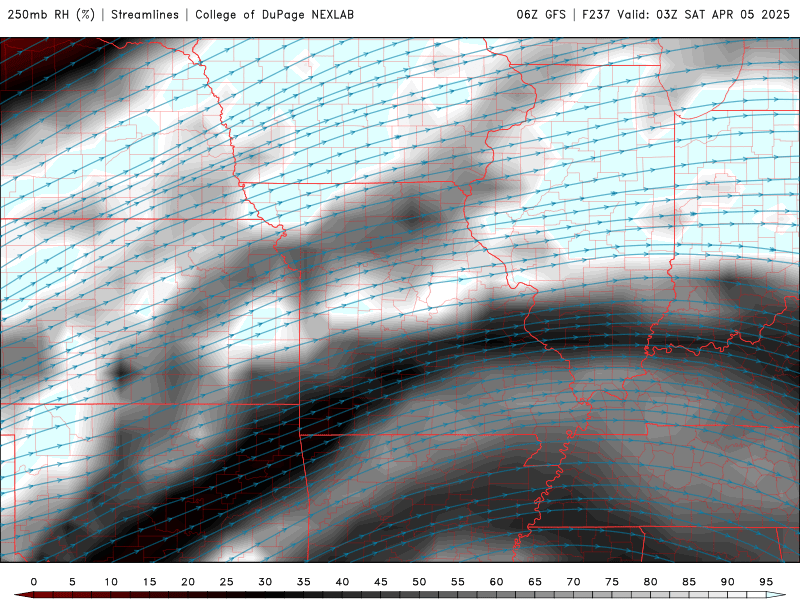This screenshot has height=600, width=800.
Task: Click the colorbar label '70'
Action: [x=573, y=582]
